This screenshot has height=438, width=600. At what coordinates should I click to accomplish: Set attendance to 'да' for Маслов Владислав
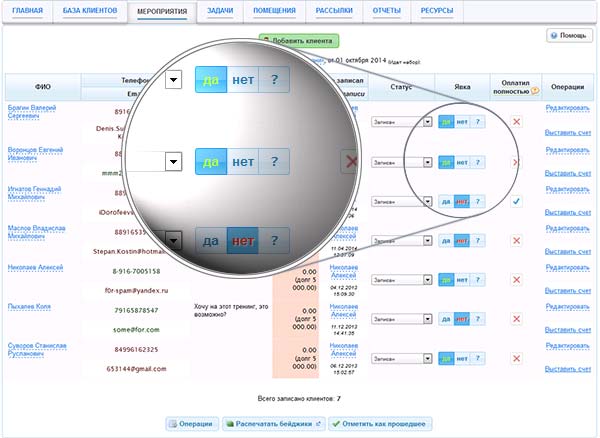pyautogui.click(x=443, y=241)
